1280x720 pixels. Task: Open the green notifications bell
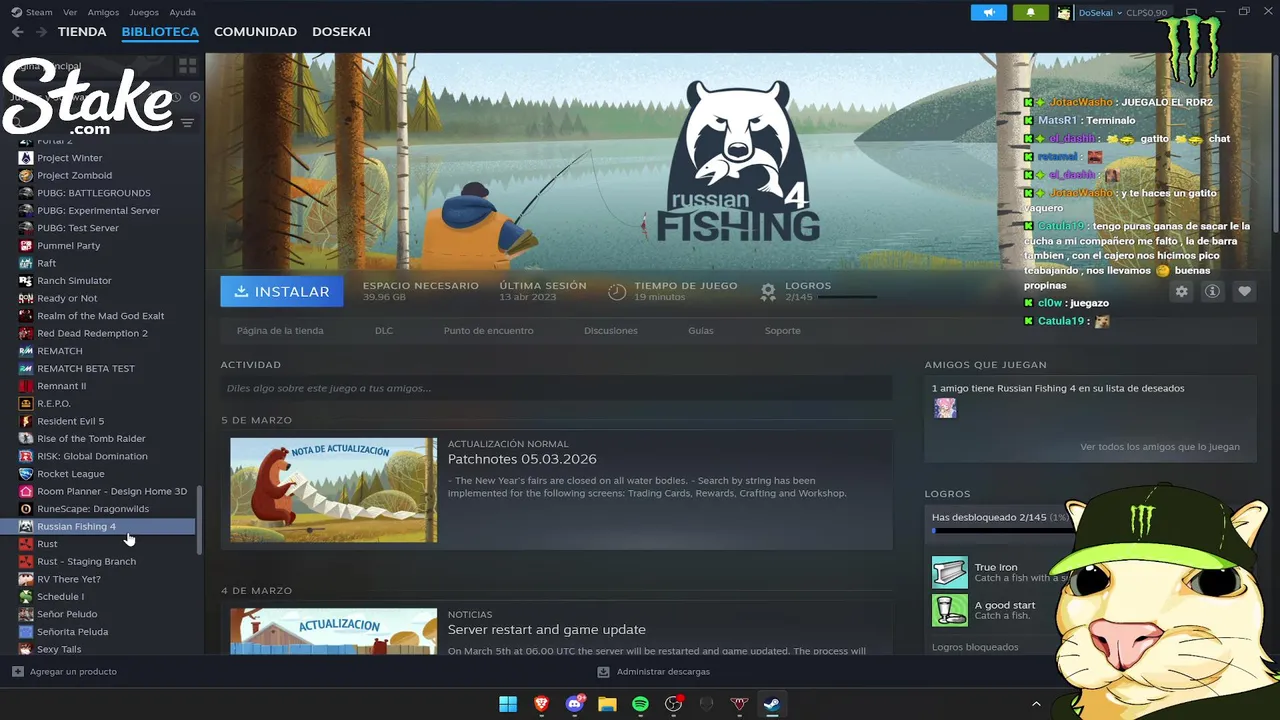coord(1030,12)
